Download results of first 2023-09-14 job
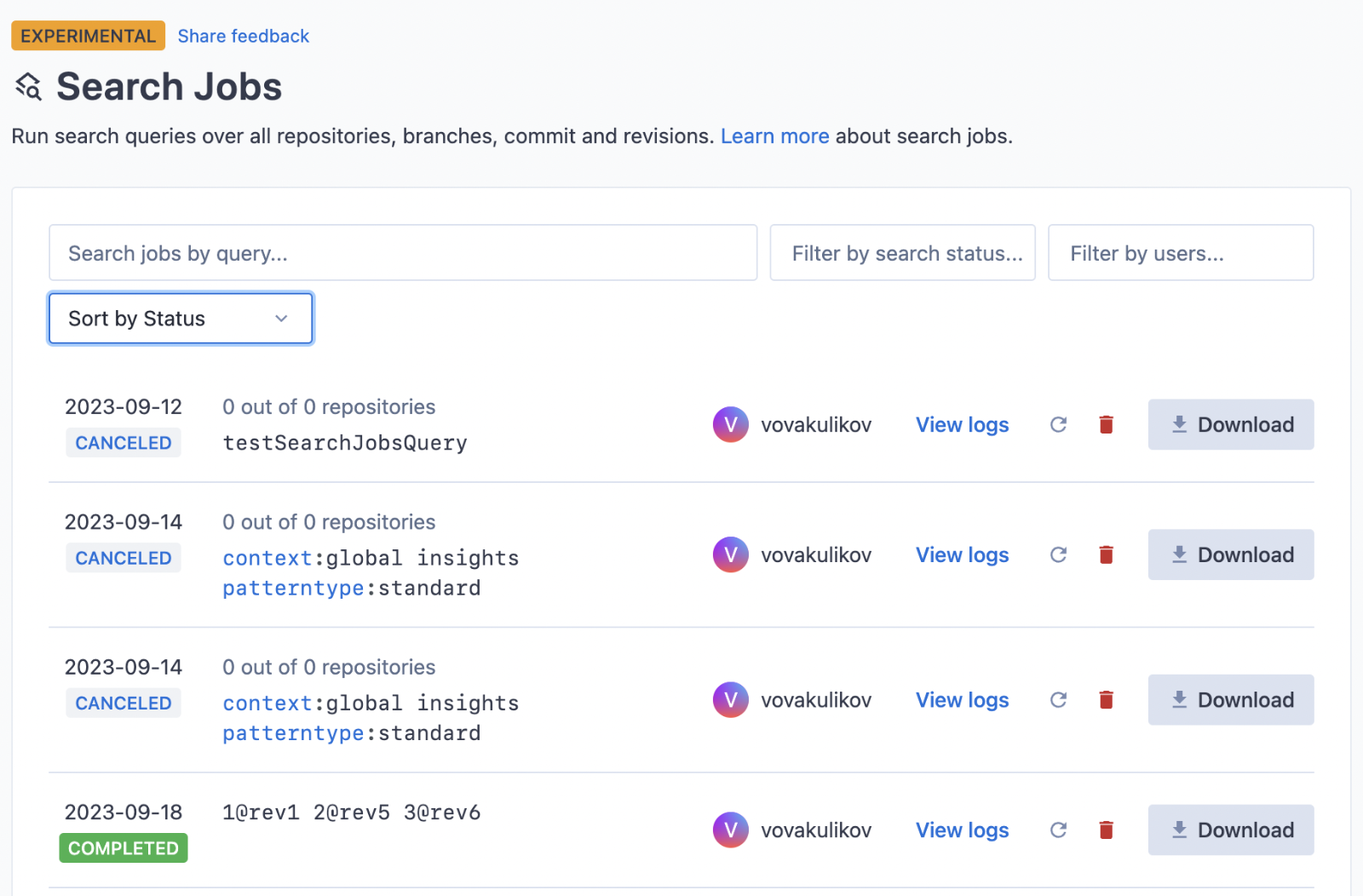The height and width of the screenshot is (896, 1363). click(1231, 554)
